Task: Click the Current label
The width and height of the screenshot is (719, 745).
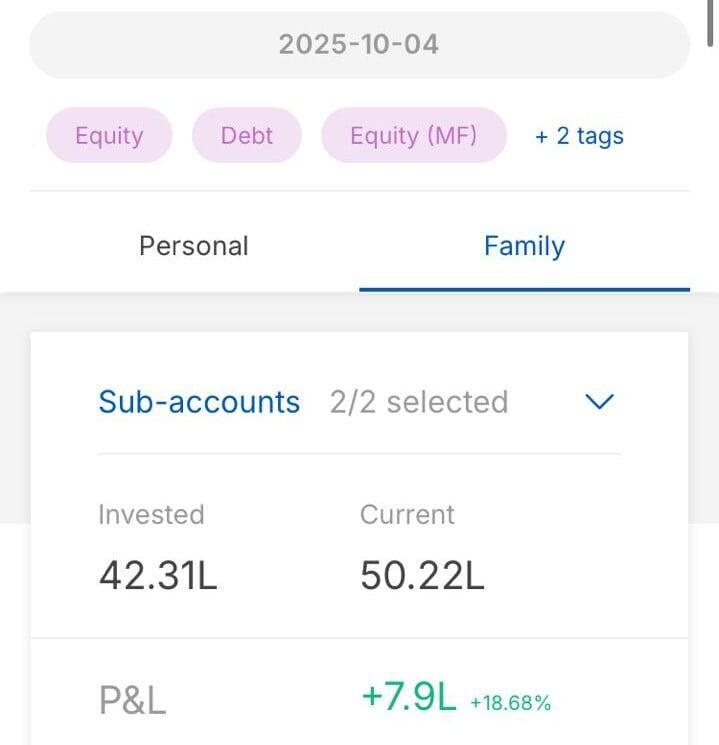Action: click(407, 515)
